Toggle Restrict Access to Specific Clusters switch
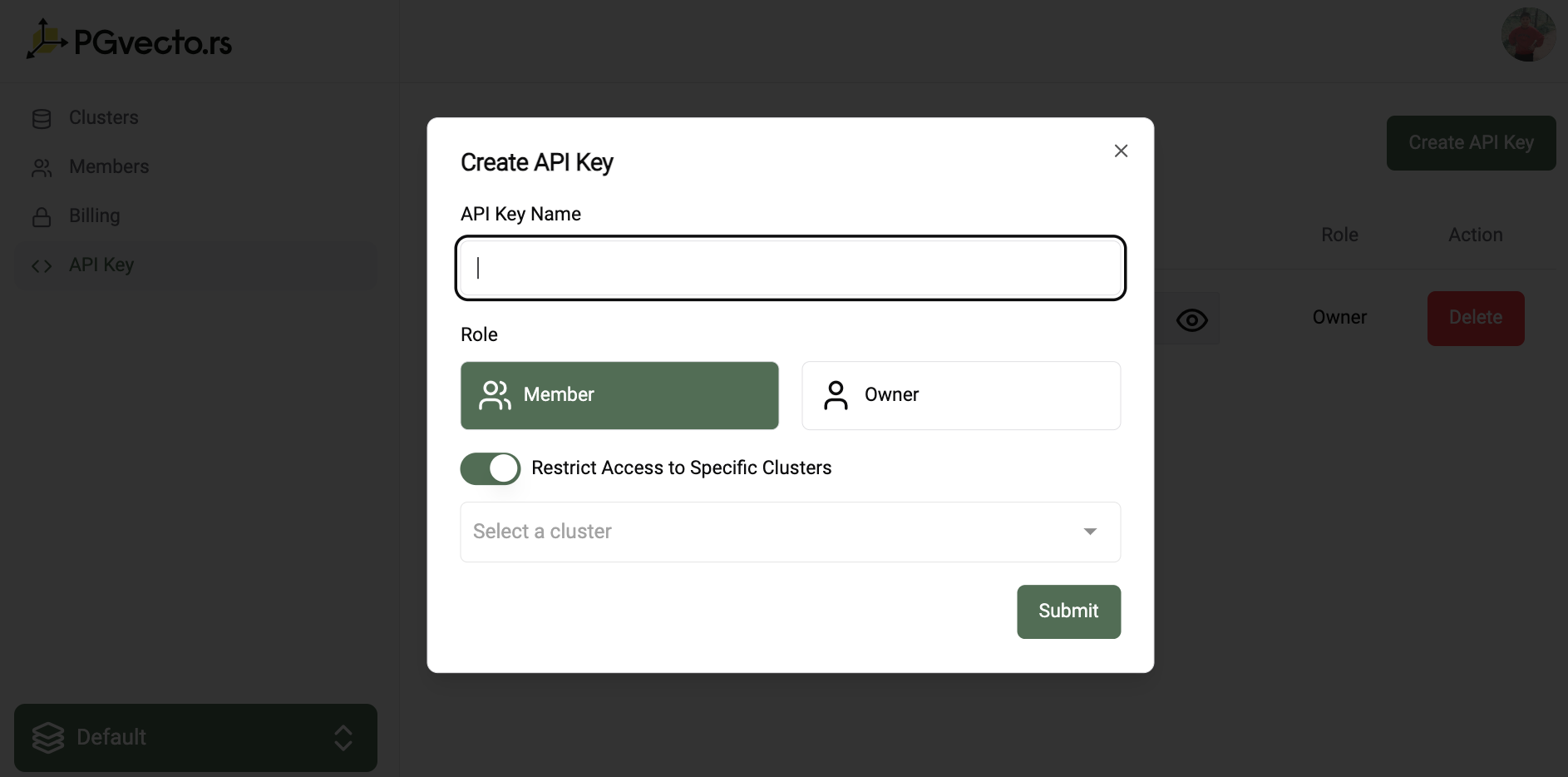Viewport: 1568px width, 777px height. click(x=491, y=468)
